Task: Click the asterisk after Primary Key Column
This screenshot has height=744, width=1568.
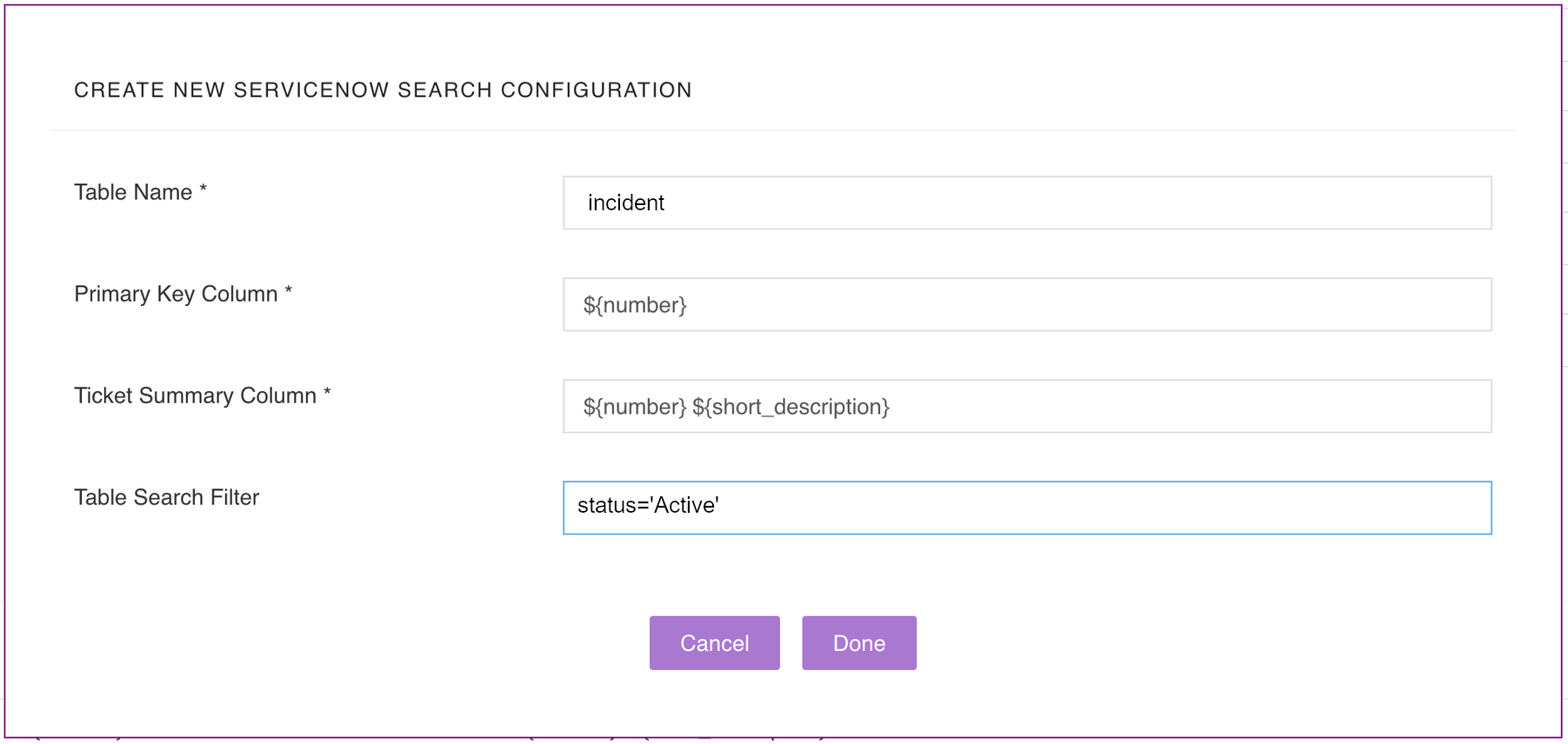Action: click(x=289, y=290)
